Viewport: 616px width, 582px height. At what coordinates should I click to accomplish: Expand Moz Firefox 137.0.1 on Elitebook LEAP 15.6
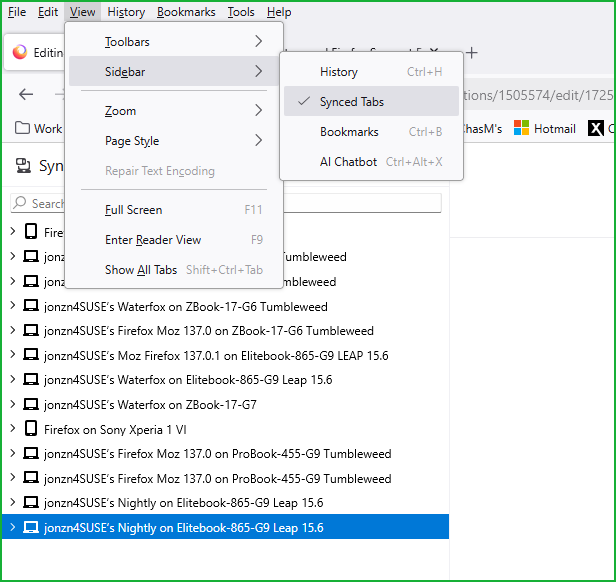pyautogui.click(x=13, y=354)
